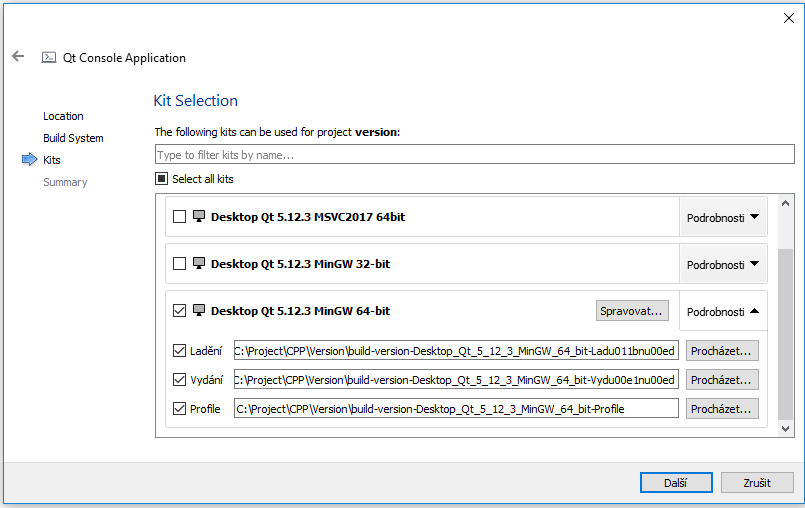Click the Spravovat... button
Screen dimensions: 805x508
click(632, 311)
